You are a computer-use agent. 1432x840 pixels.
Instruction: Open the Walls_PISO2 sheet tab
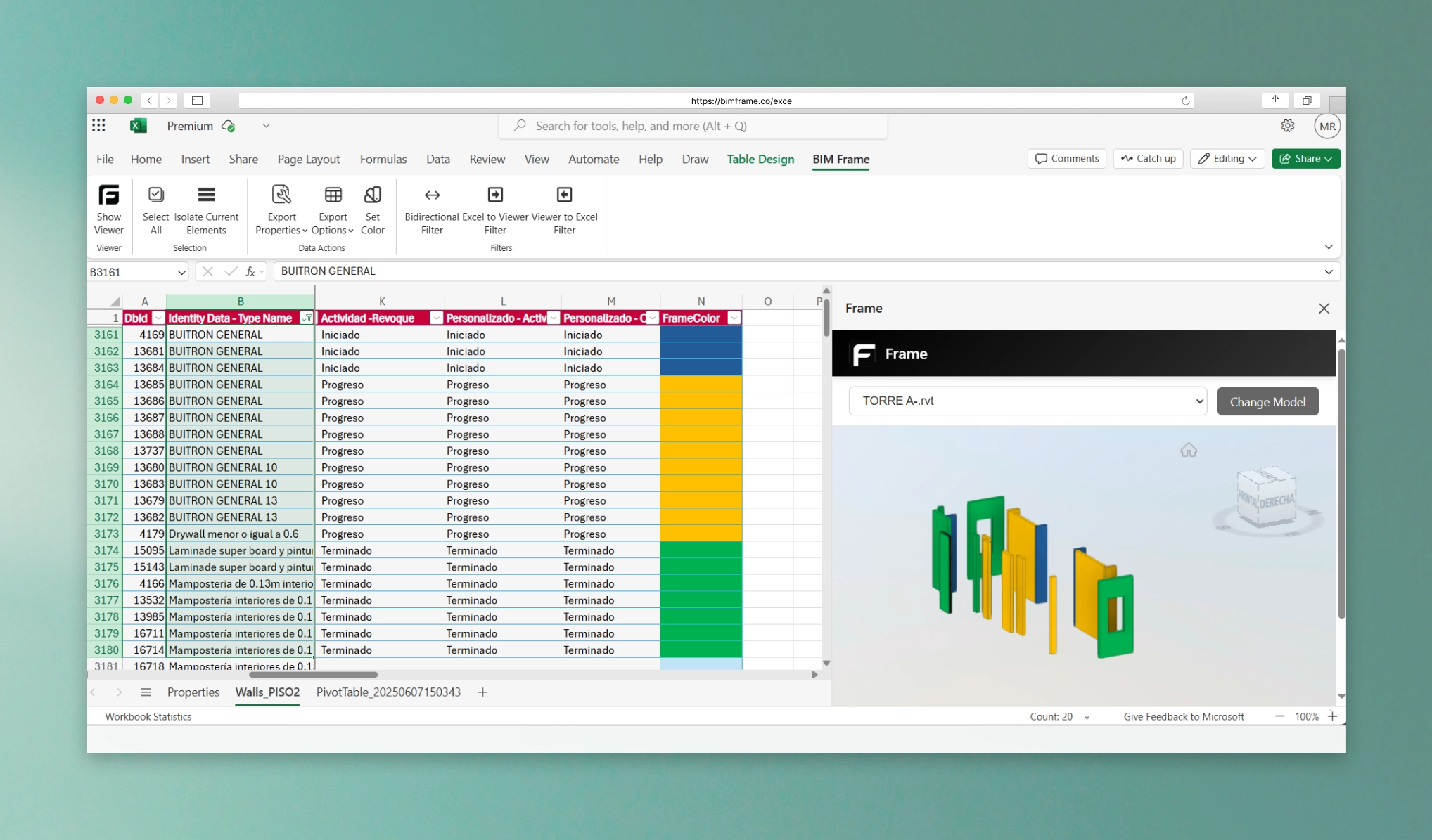point(267,692)
